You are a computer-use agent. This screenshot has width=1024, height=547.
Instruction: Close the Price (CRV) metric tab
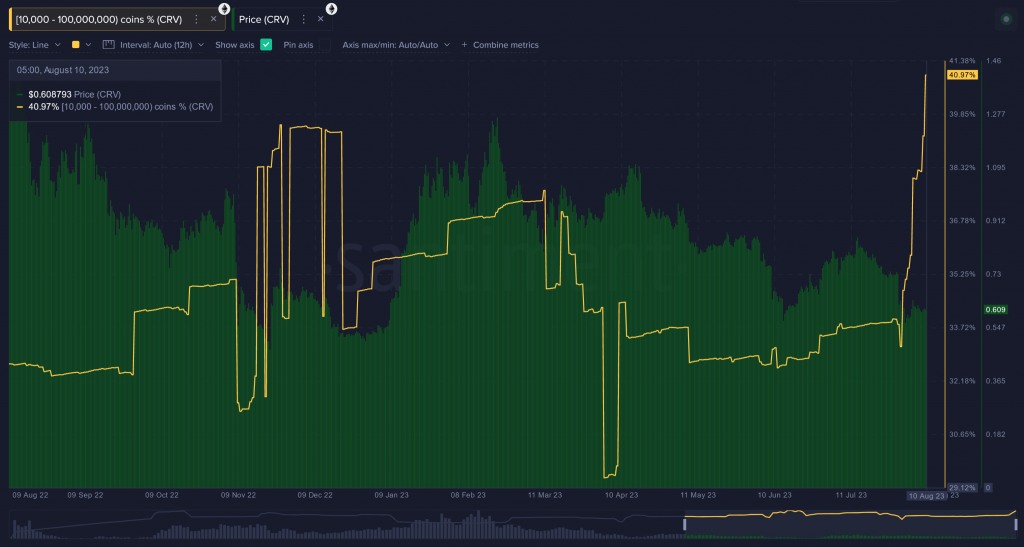(320, 19)
